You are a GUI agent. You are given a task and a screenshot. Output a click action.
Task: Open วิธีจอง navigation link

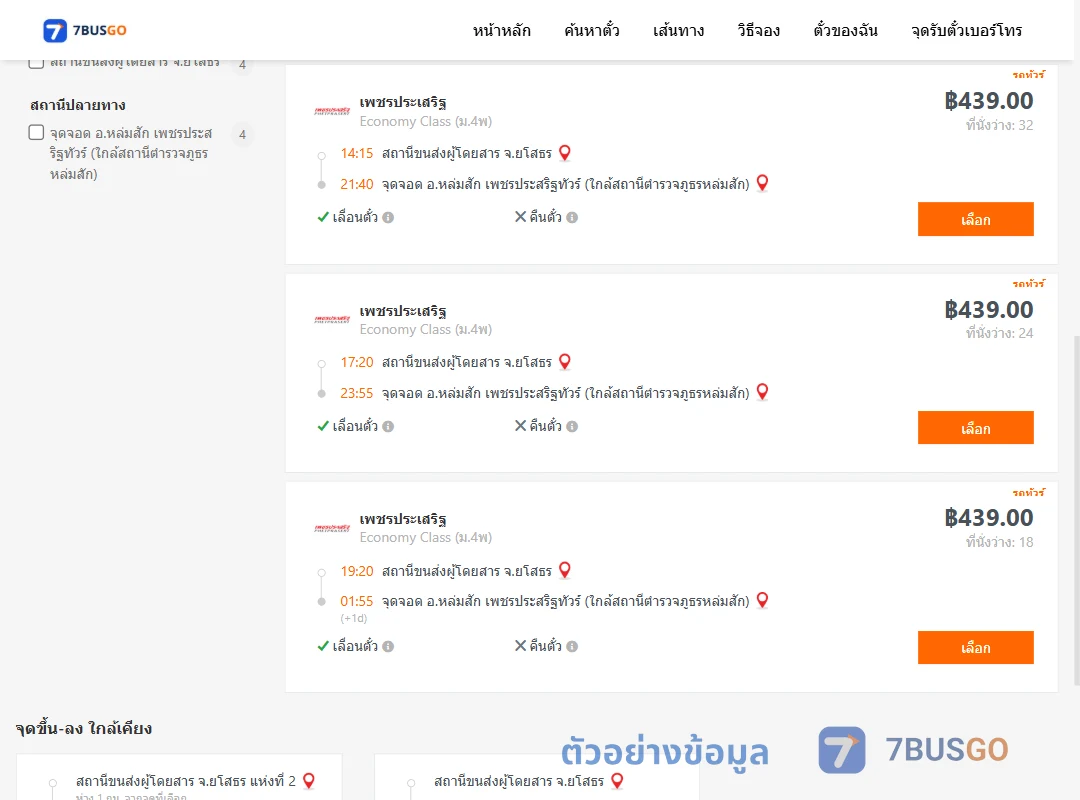(758, 30)
